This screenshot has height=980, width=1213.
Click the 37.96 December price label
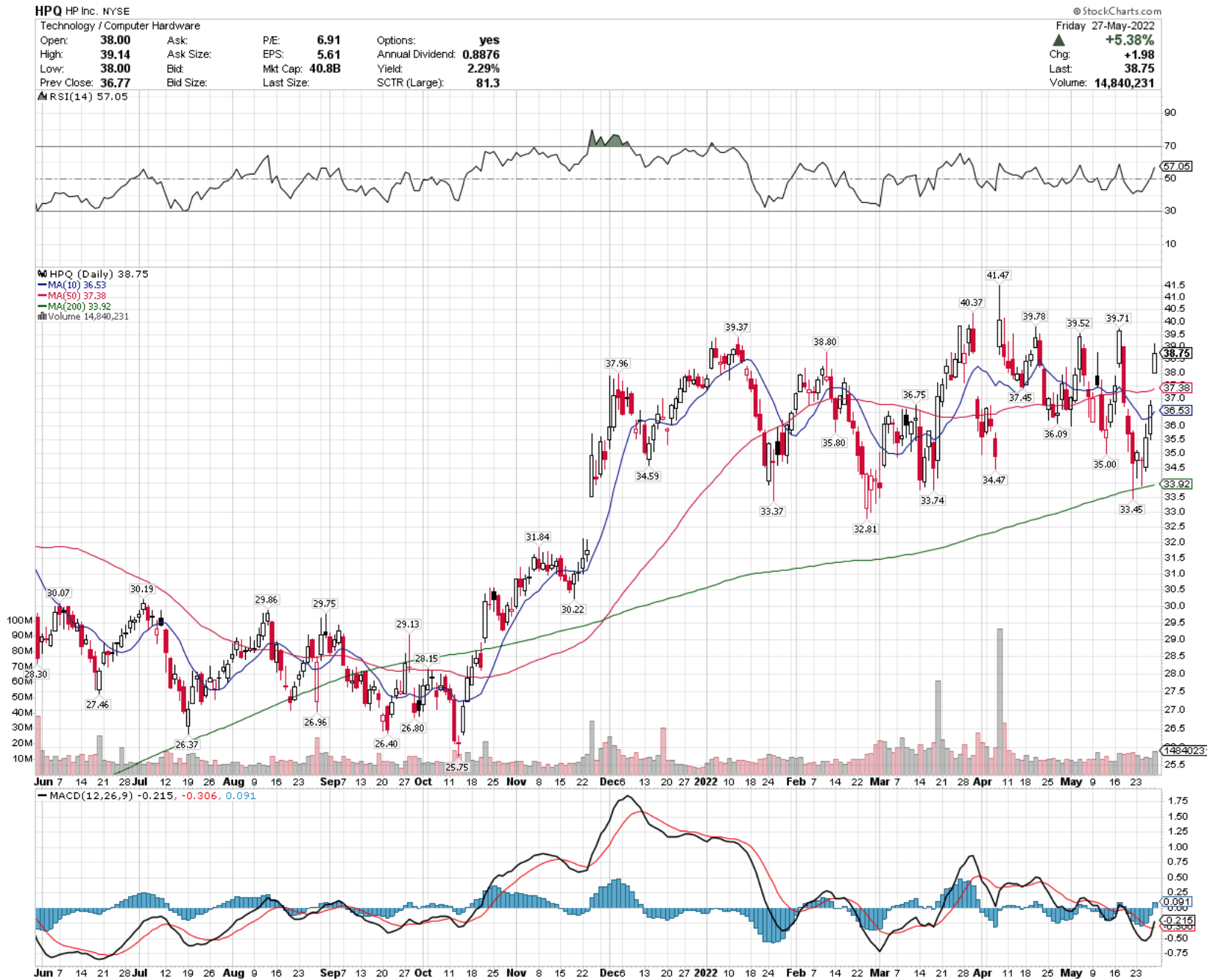617,363
